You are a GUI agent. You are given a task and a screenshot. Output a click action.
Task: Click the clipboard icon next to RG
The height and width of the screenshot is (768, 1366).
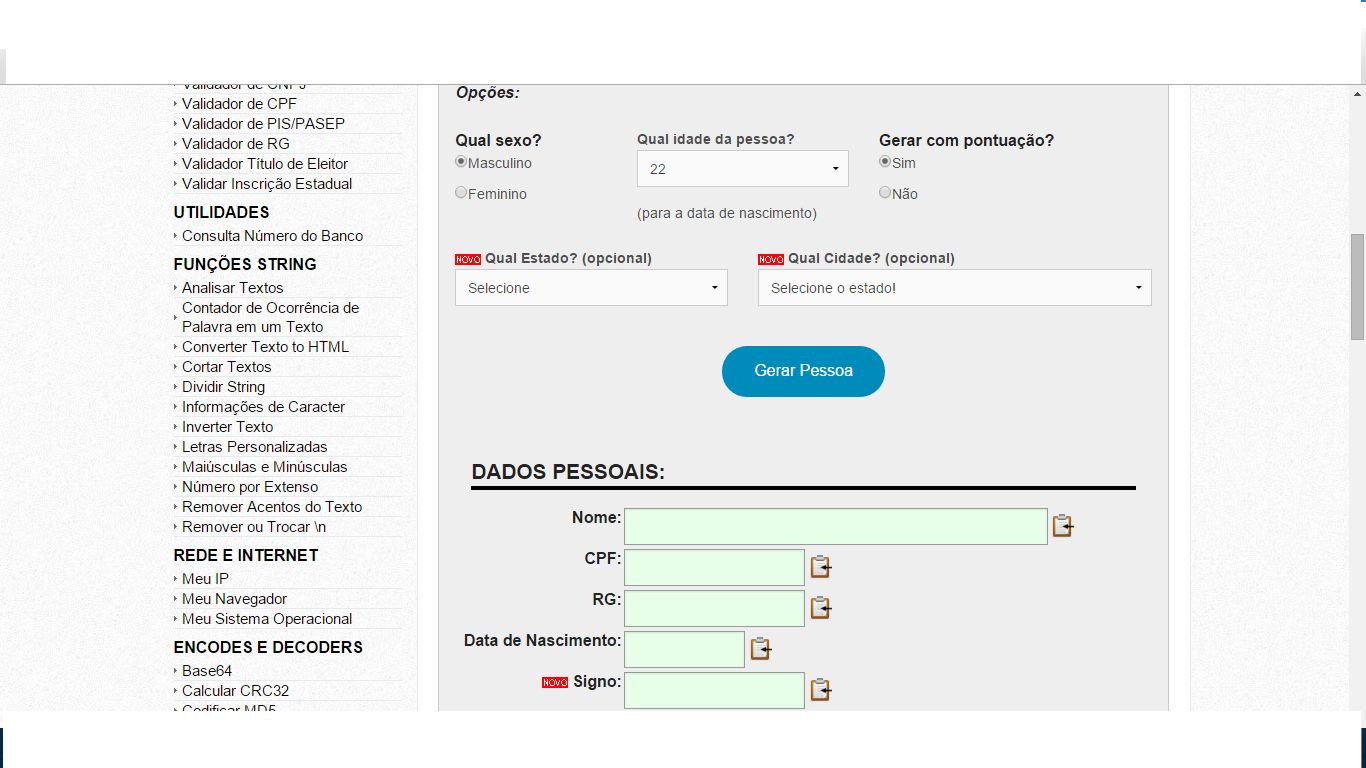tap(820, 608)
